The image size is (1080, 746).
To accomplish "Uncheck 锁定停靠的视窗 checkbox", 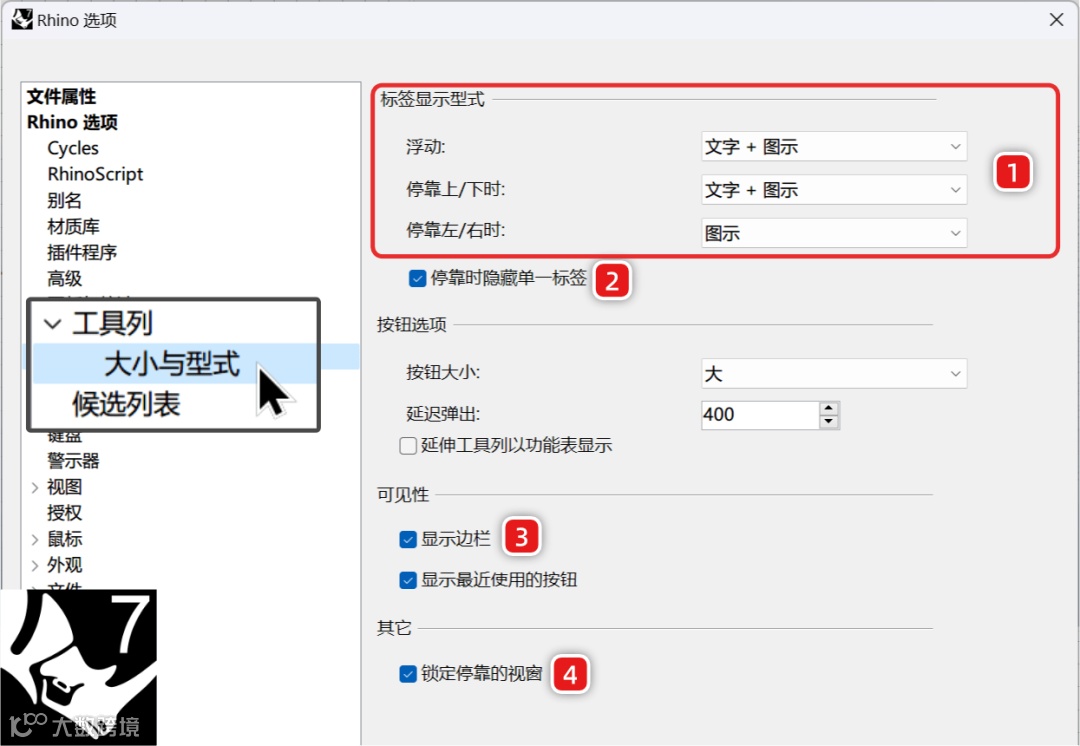I will [408, 674].
